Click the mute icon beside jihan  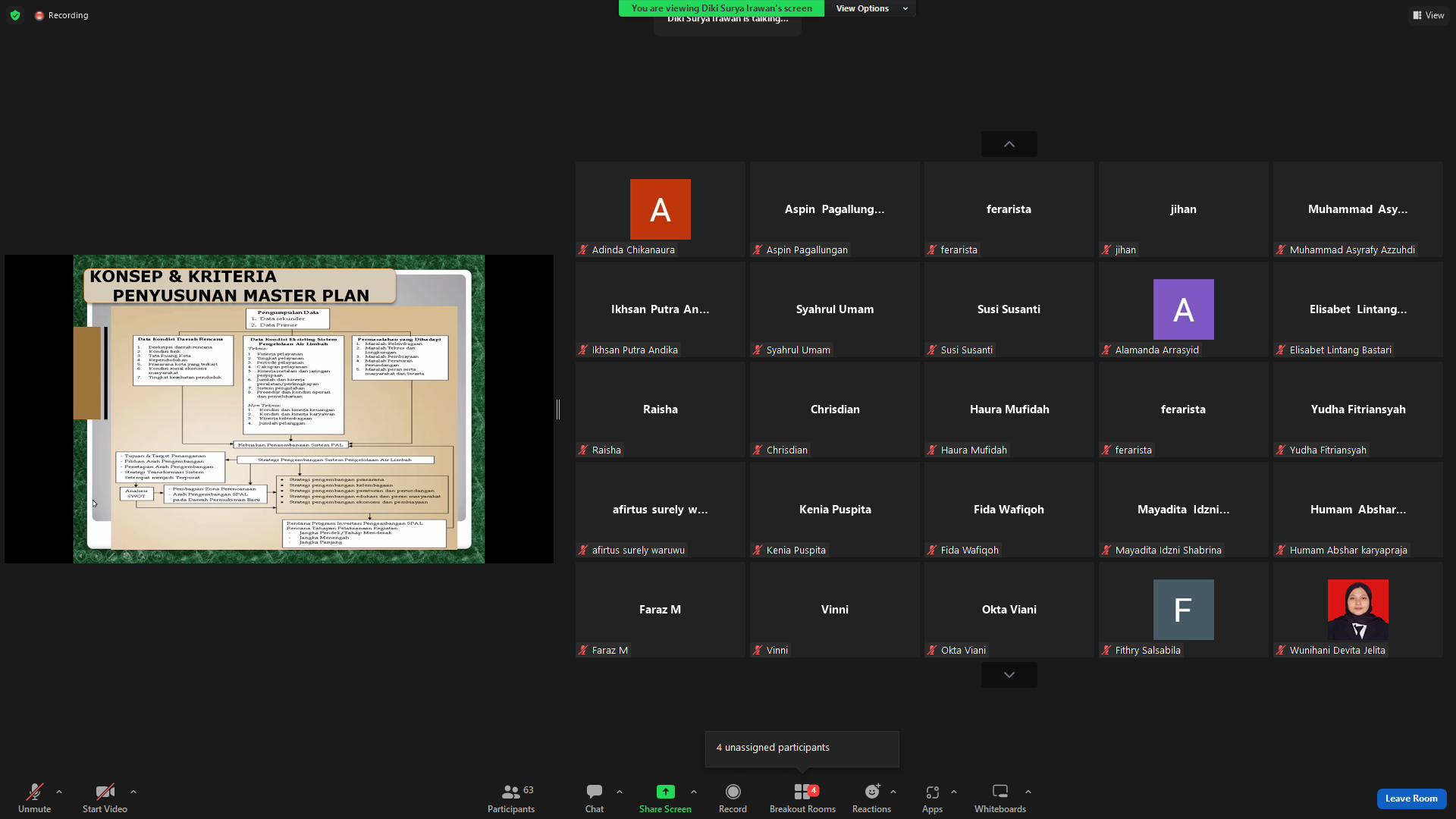[1106, 250]
